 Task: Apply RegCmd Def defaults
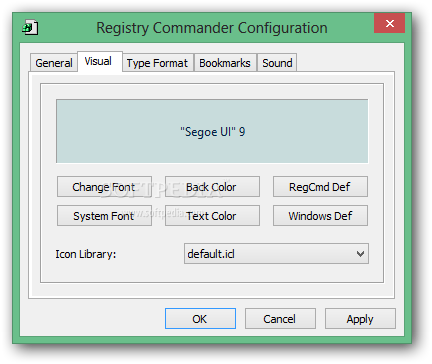(x=320, y=187)
